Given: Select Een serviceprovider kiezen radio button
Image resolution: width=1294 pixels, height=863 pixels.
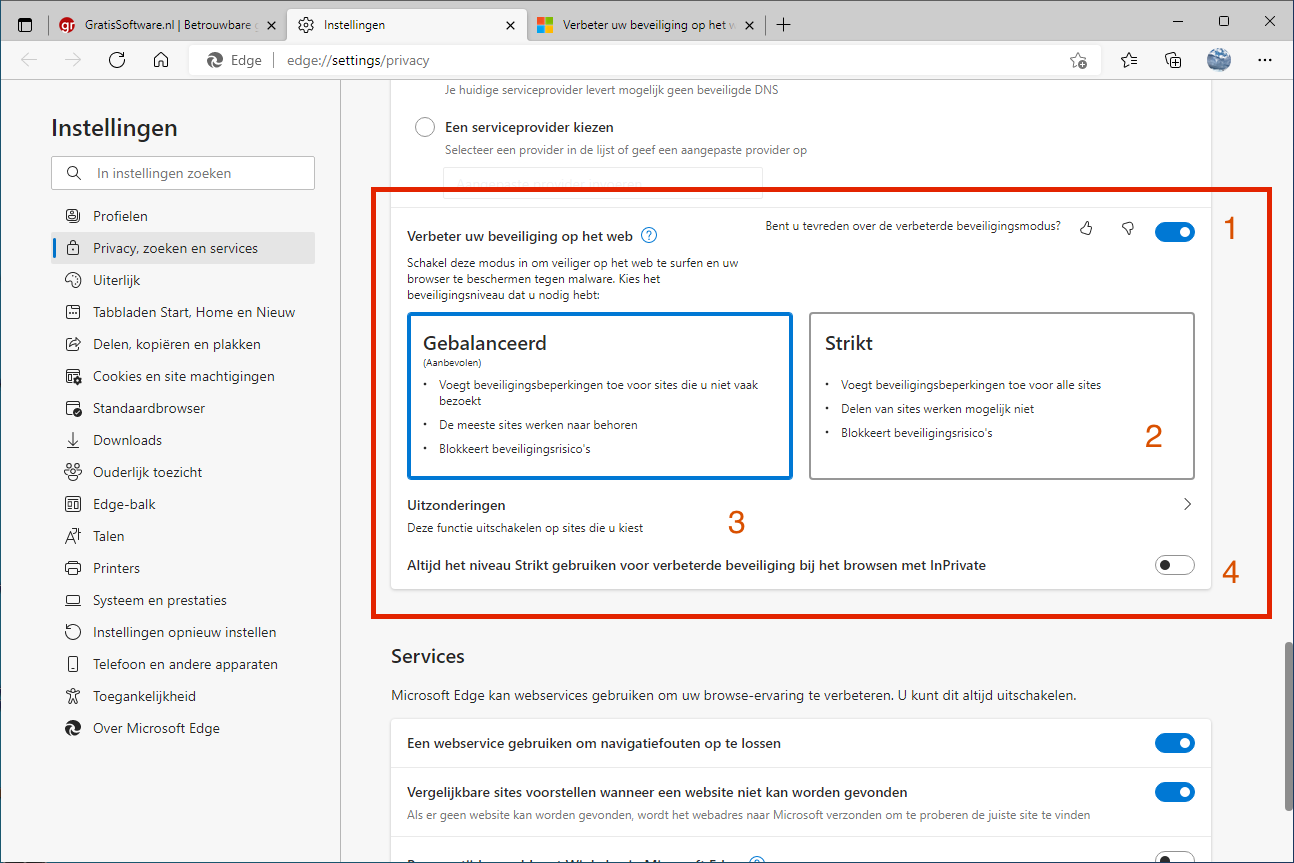Looking at the screenshot, I should click(x=425, y=127).
